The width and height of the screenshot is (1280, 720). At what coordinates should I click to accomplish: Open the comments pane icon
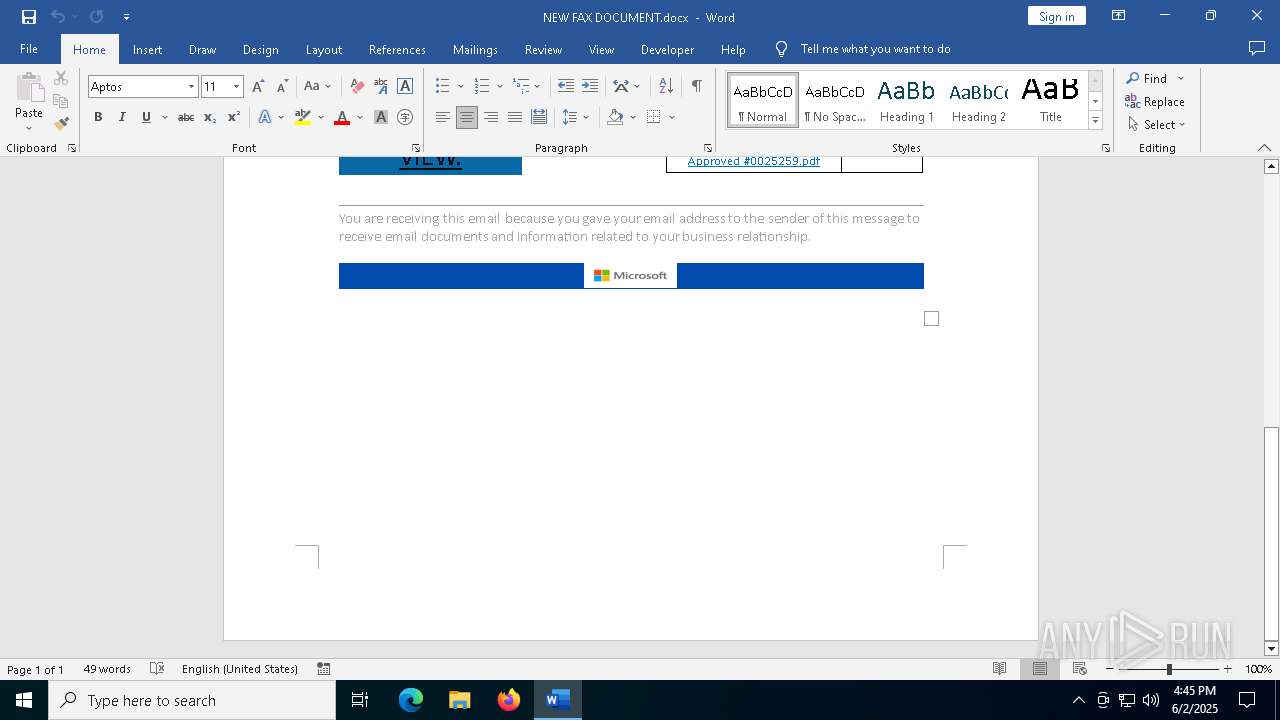[1257, 48]
